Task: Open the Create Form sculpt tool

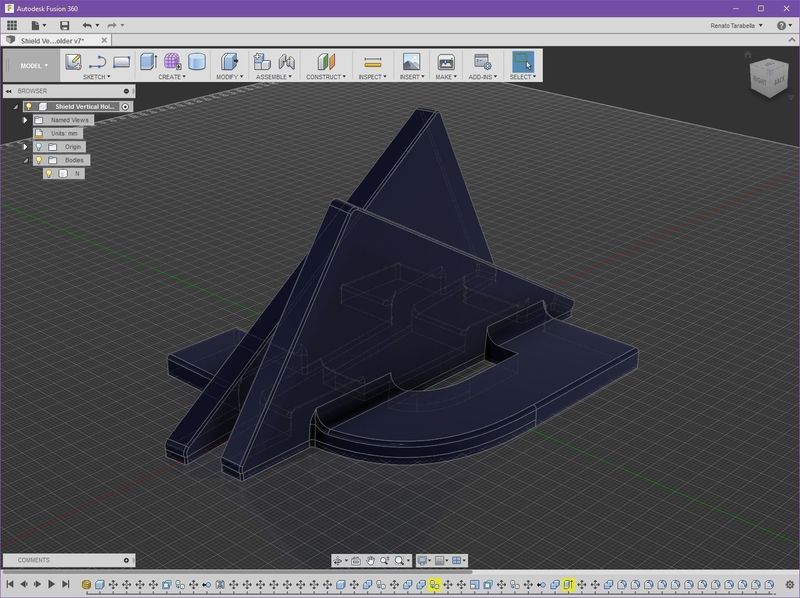Action: click(x=172, y=61)
